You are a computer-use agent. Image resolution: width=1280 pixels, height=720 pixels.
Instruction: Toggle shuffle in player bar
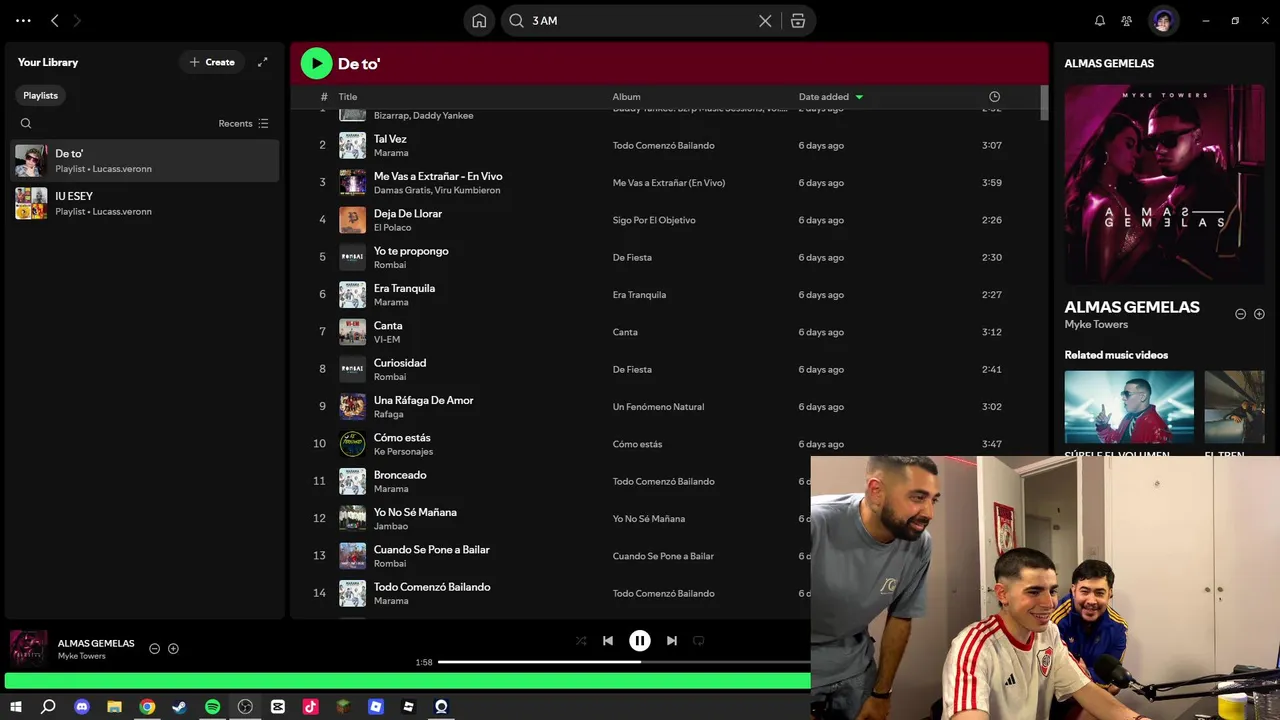tap(581, 641)
